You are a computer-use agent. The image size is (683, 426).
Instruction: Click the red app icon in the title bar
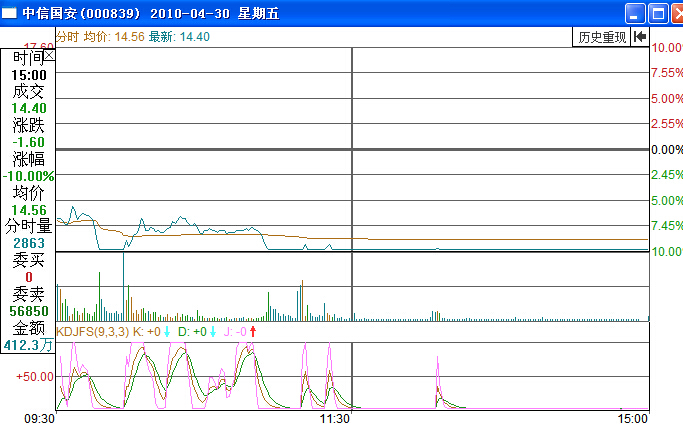coord(10,13)
